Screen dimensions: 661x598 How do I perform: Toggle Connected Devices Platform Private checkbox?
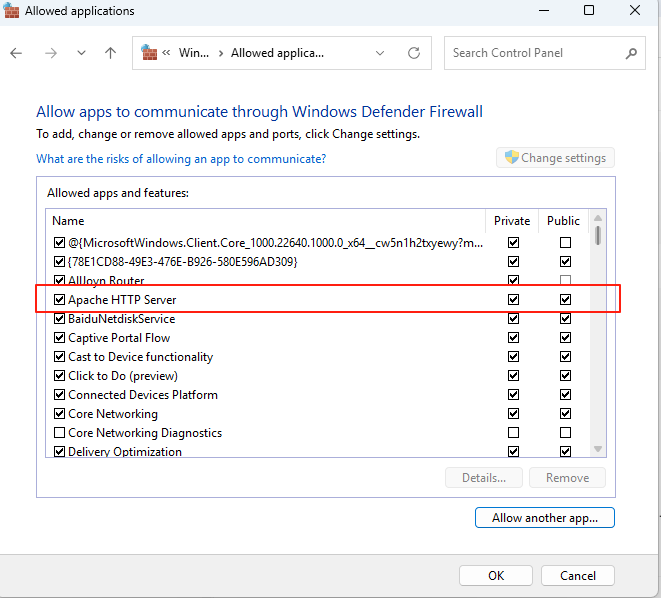[x=513, y=395]
